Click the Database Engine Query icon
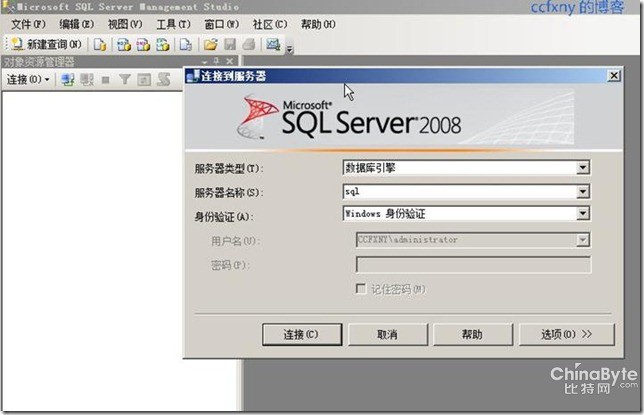 click(x=100, y=44)
